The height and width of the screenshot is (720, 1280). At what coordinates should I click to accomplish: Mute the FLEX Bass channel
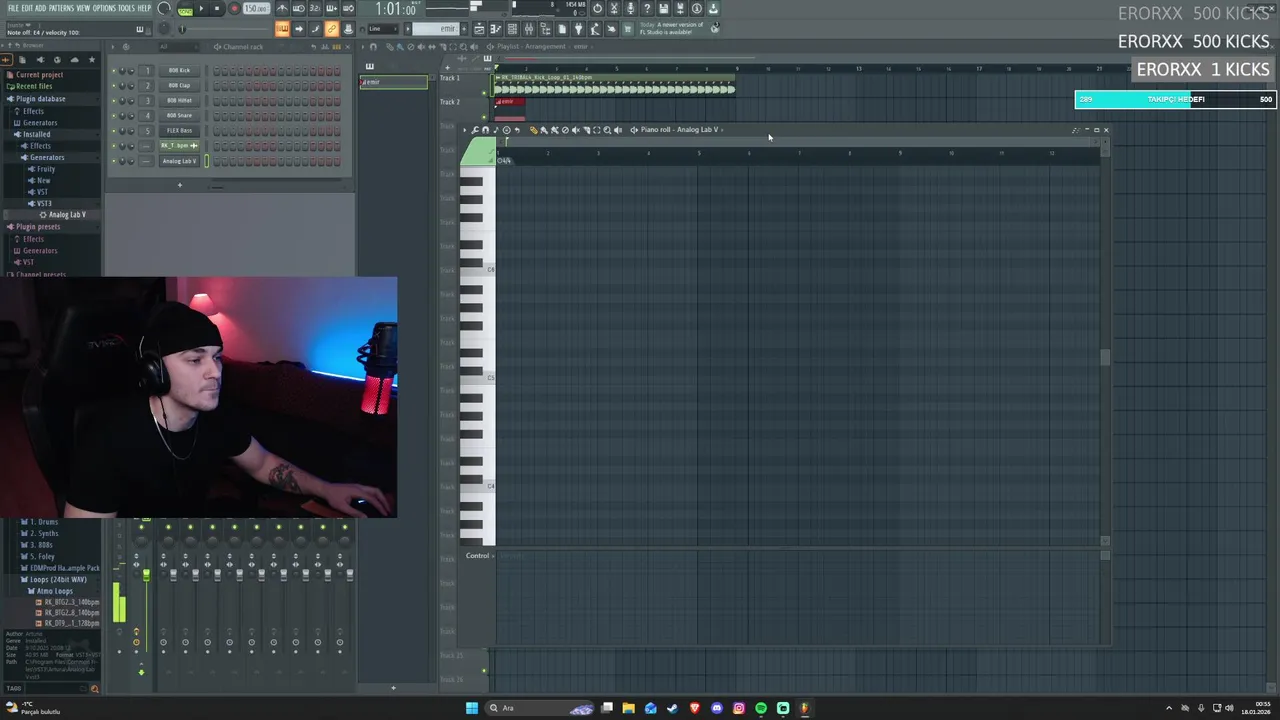point(114,130)
